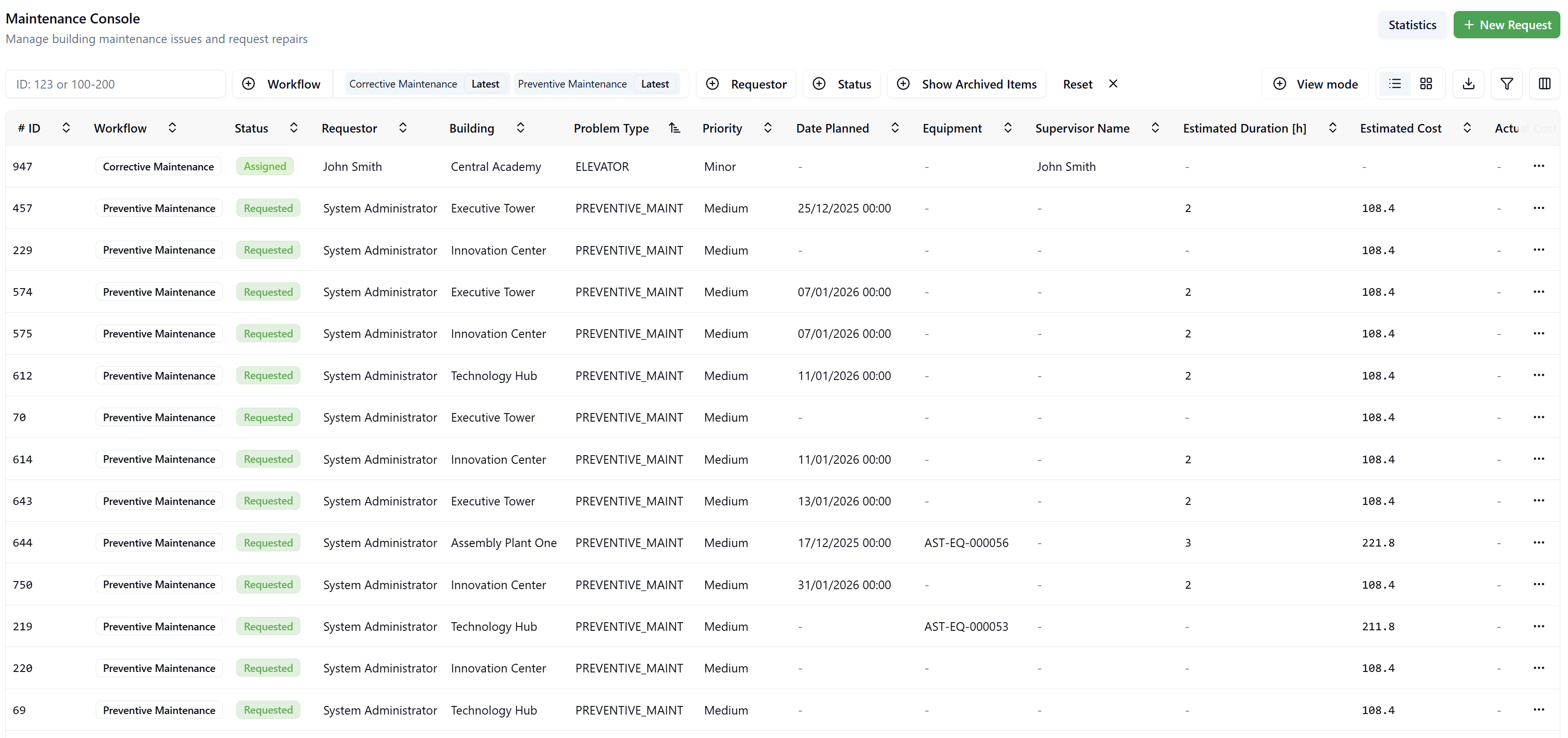
Task: Click Assembly Plant One building cell
Action: pos(503,543)
